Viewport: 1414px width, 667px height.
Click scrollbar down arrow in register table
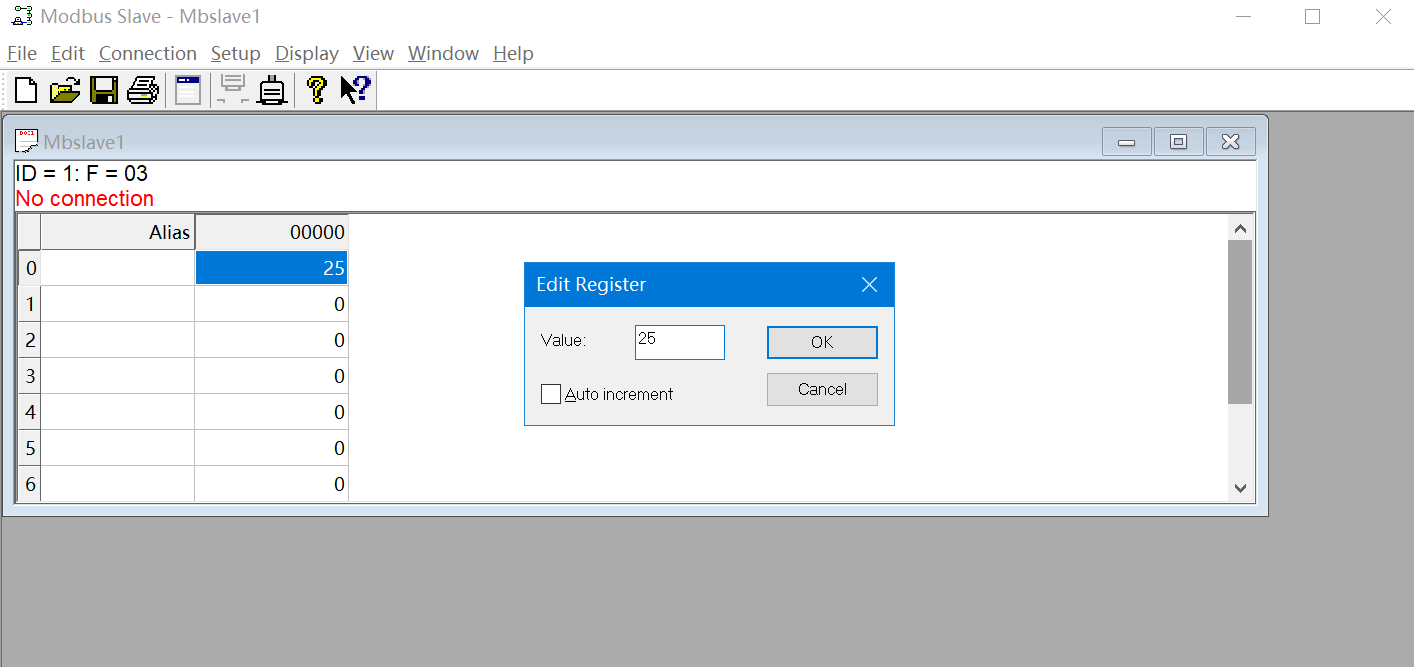[1240, 488]
